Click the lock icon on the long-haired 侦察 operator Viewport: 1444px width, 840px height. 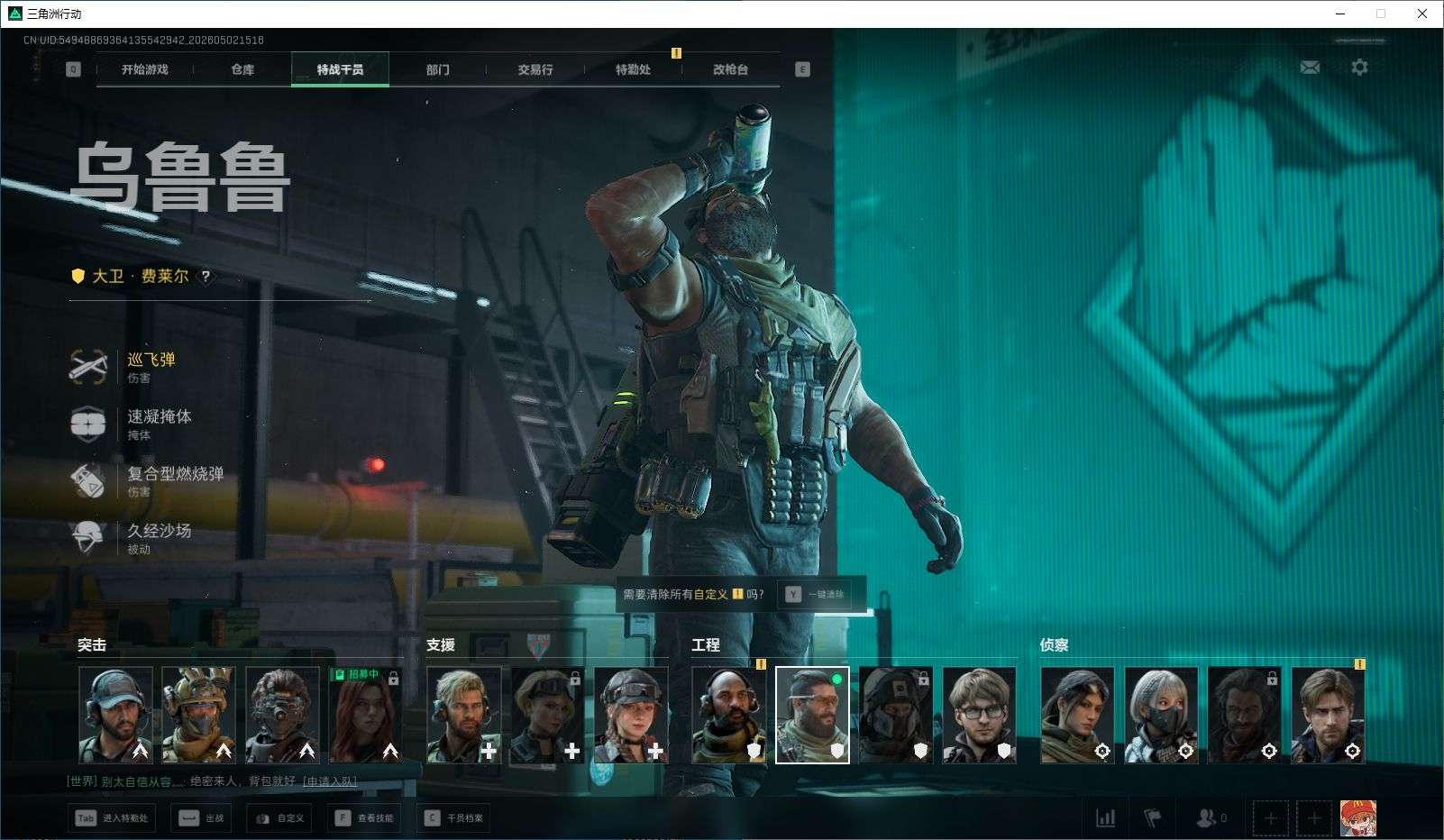click(x=1272, y=678)
